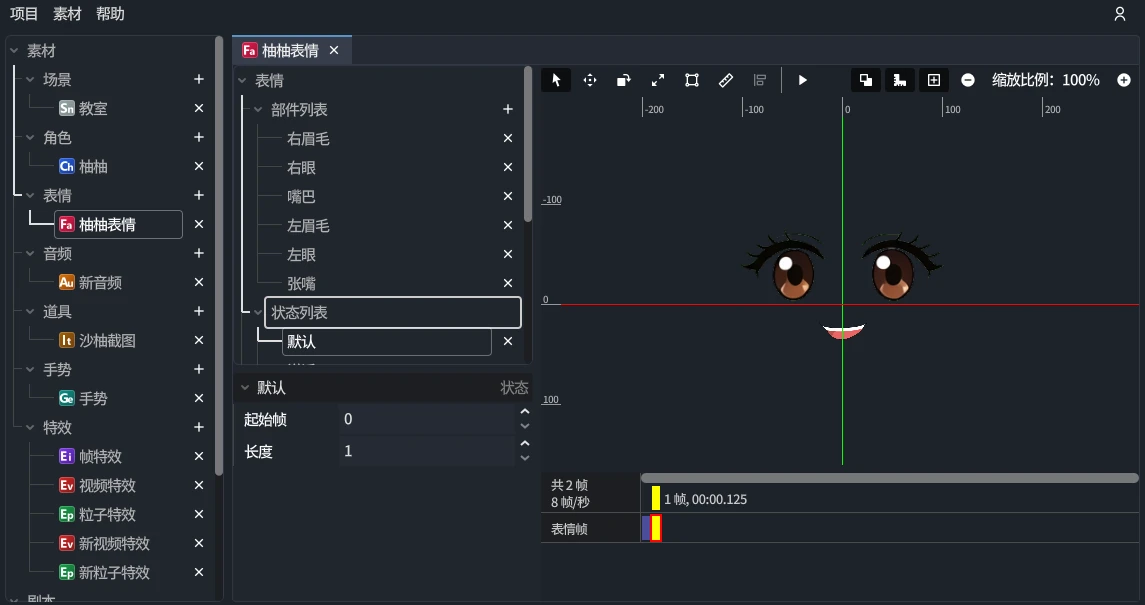This screenshot has height=605, width=1145.
Task: Add a new 角色 item
Action: tap(199, 137)
